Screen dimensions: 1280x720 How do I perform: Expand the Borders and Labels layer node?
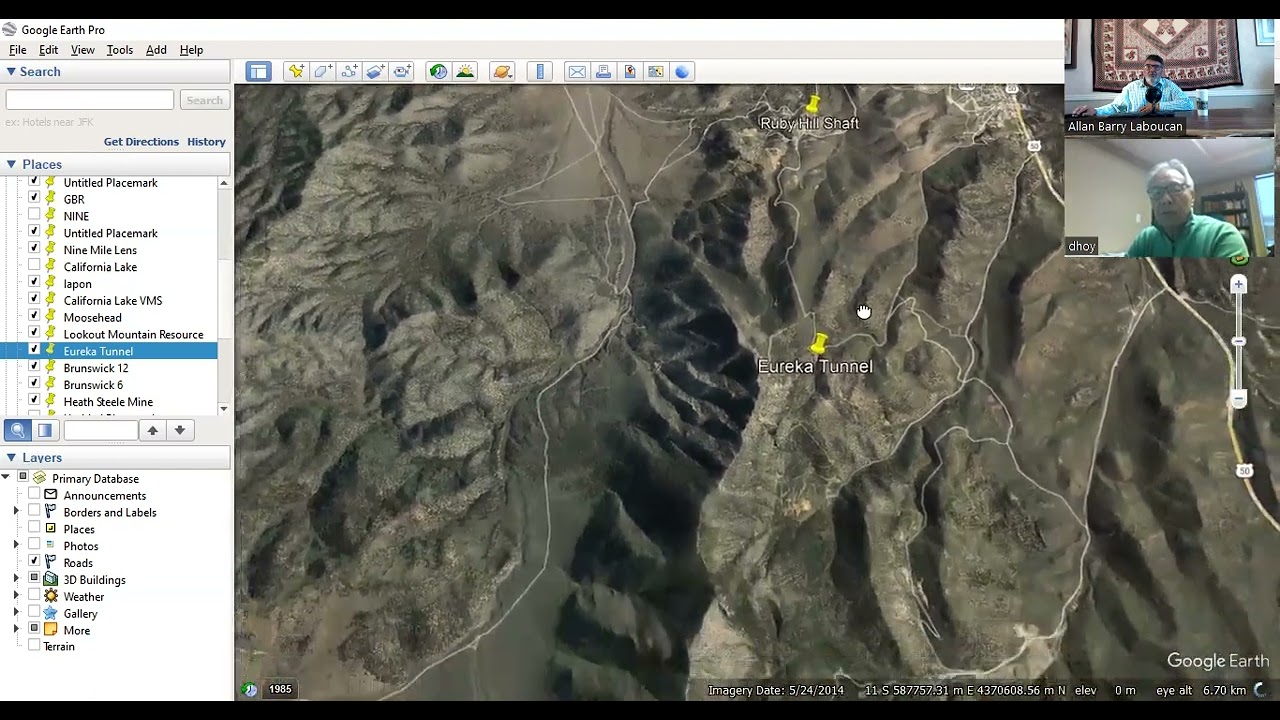click(x=16, y=512)
